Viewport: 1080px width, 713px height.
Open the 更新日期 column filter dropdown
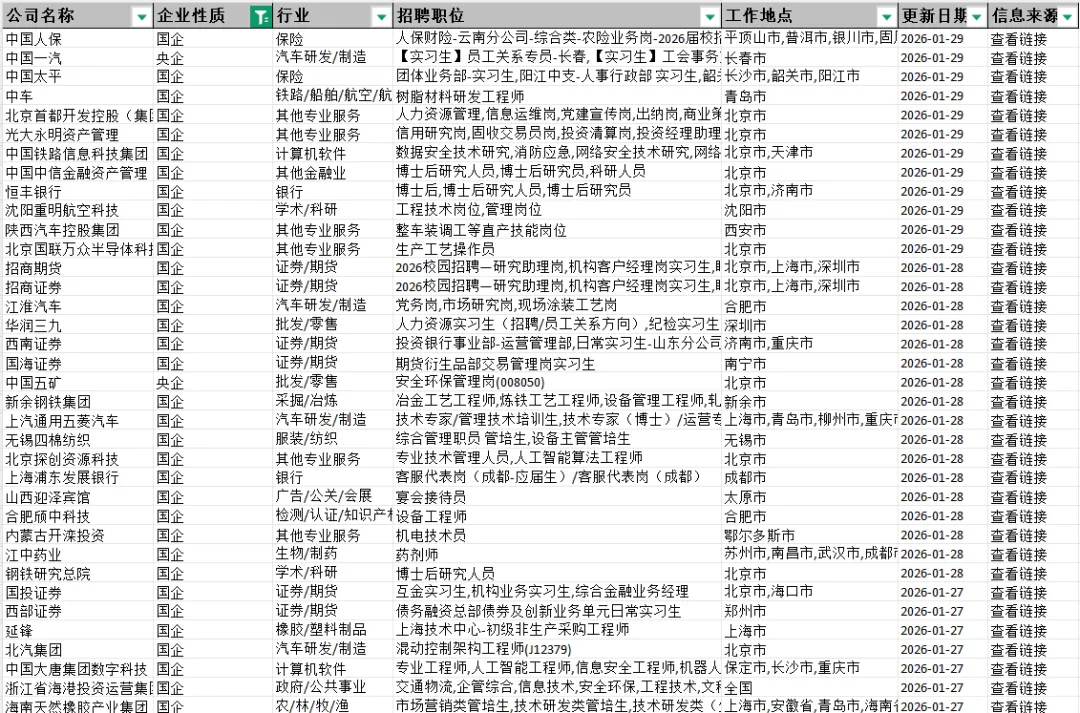pyautogui.click(x=977, y=17)
